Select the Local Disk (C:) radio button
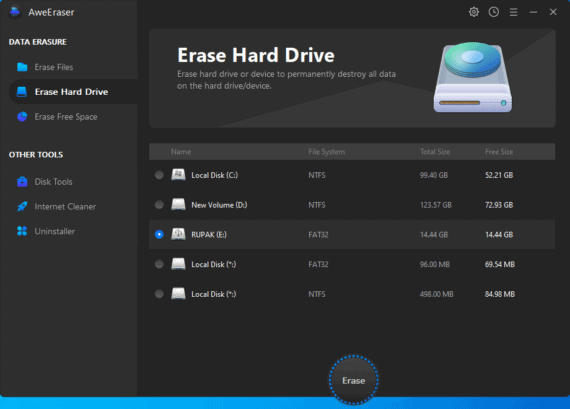570x409 pixels. click(159, 175)
